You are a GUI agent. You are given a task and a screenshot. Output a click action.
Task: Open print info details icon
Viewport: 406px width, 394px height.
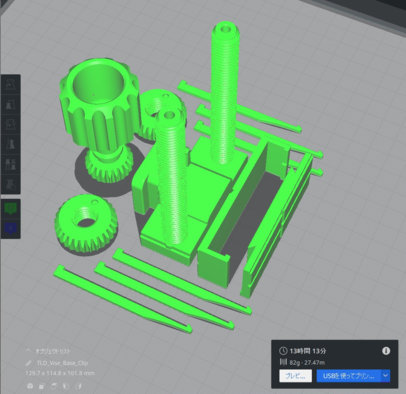pos(386,351)
